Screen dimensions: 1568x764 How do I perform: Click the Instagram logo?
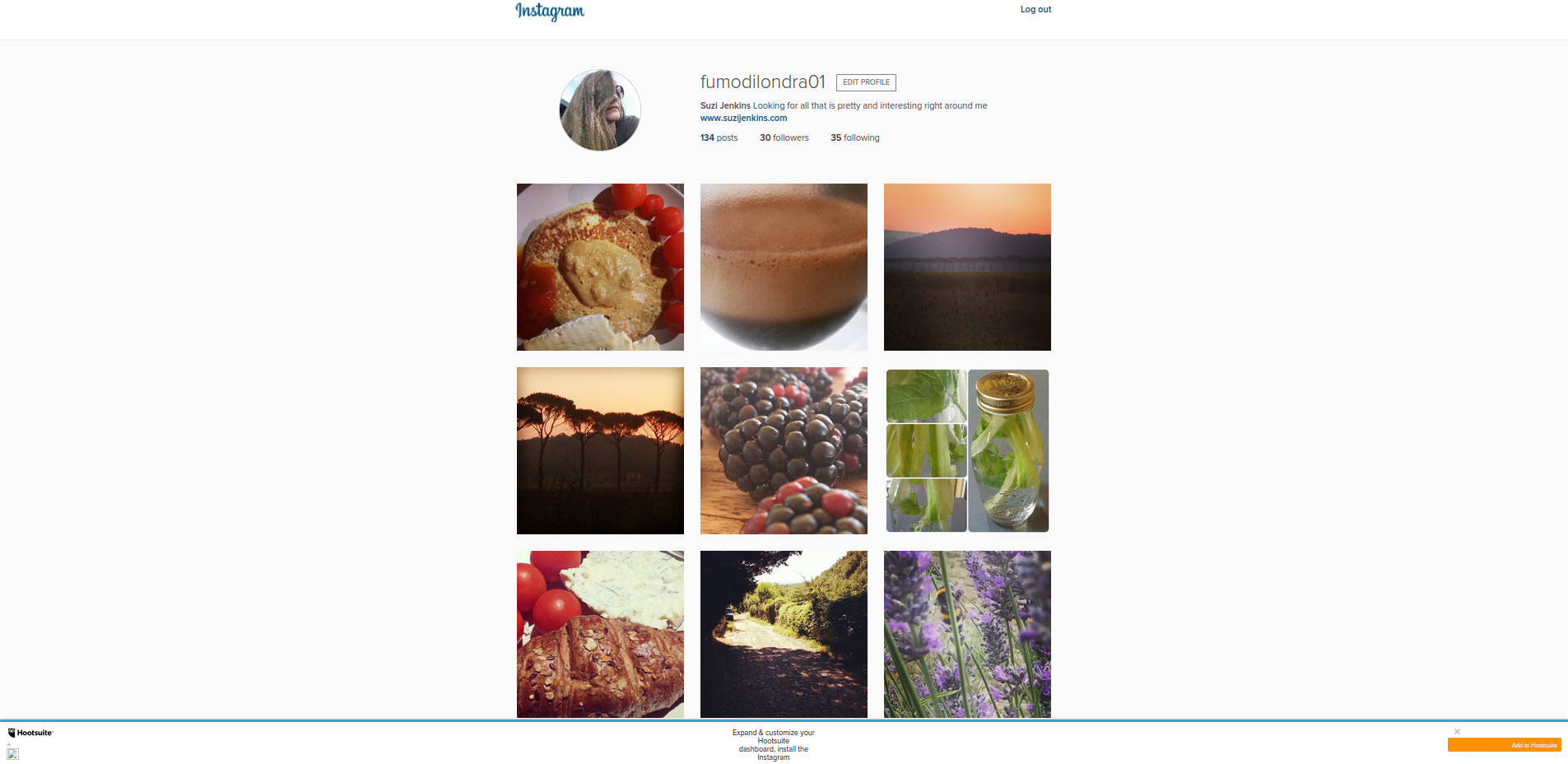point(550,11)
